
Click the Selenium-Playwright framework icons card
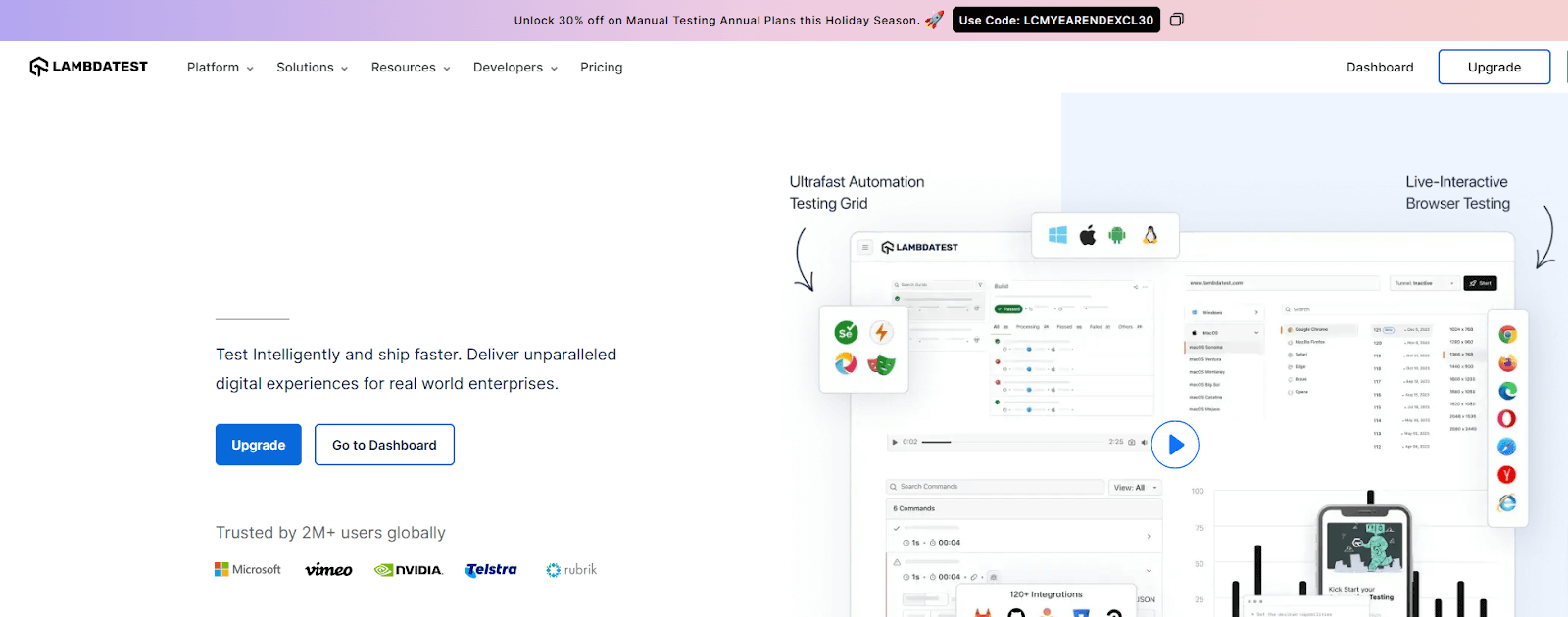[863, 349]
